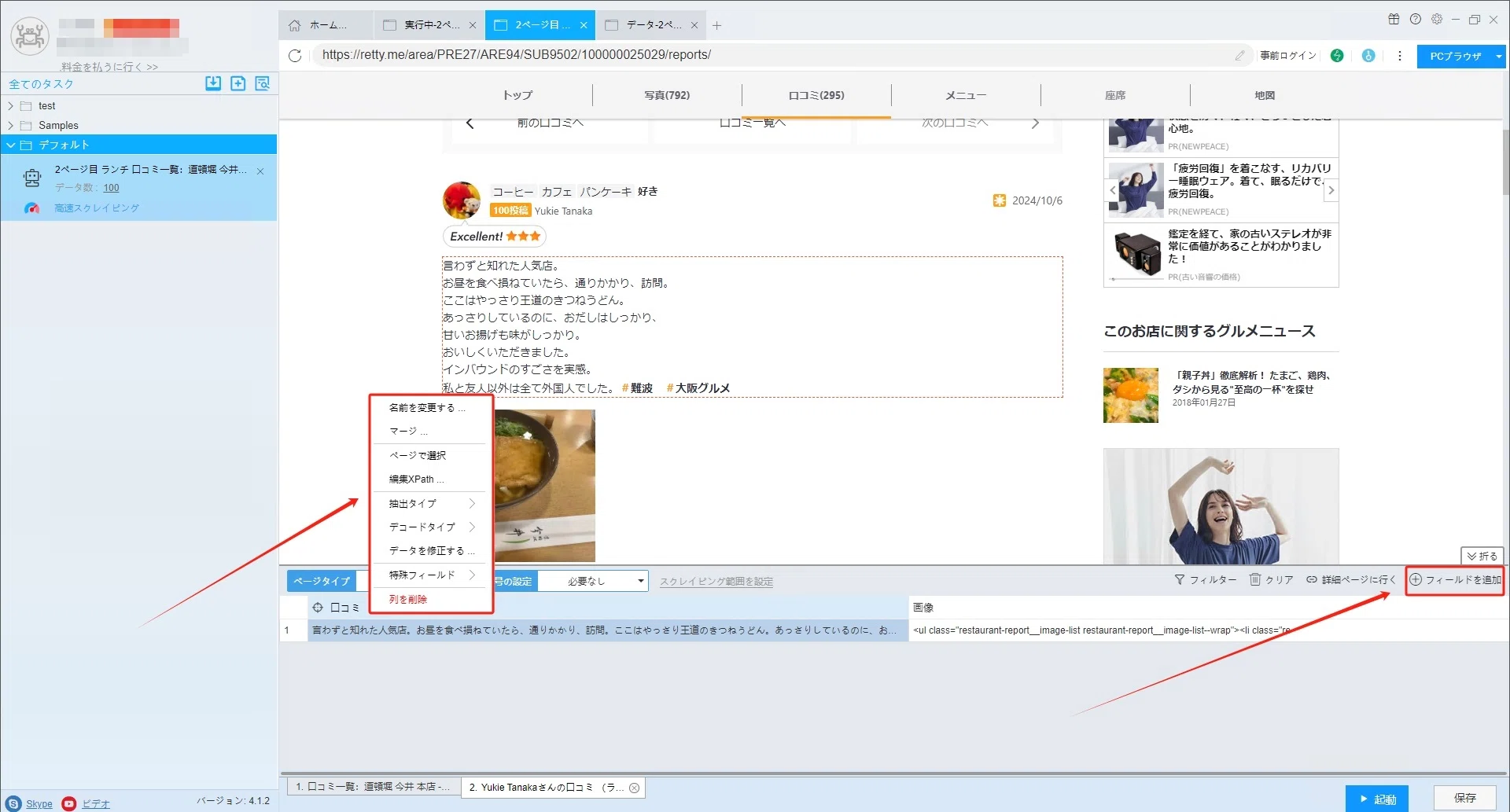Close the 実行中-2ペ... tab
Viewport: 1510px width, 812px height.
[473, 25]
